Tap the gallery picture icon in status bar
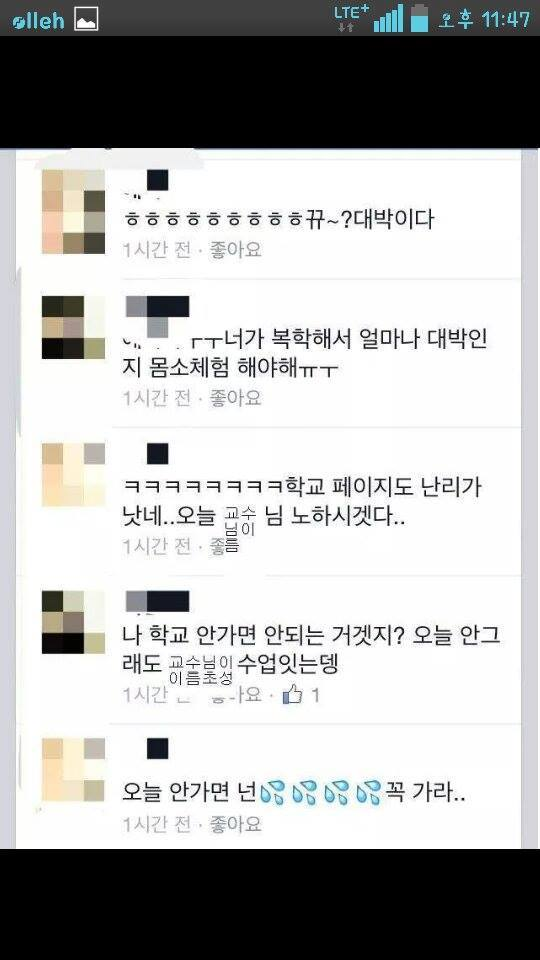The width and height of the screenshot is (540, 960). 86,20
